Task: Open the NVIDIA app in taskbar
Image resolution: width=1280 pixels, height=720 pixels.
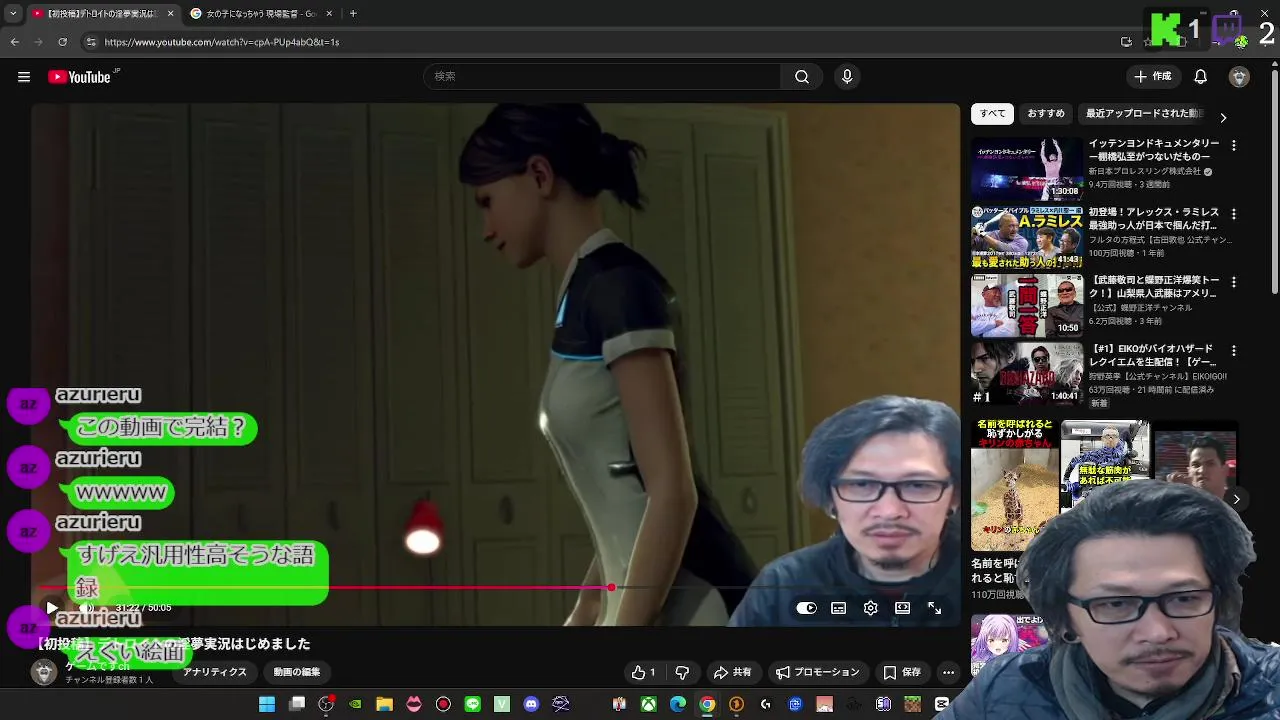Action: (x=355, y=705)
